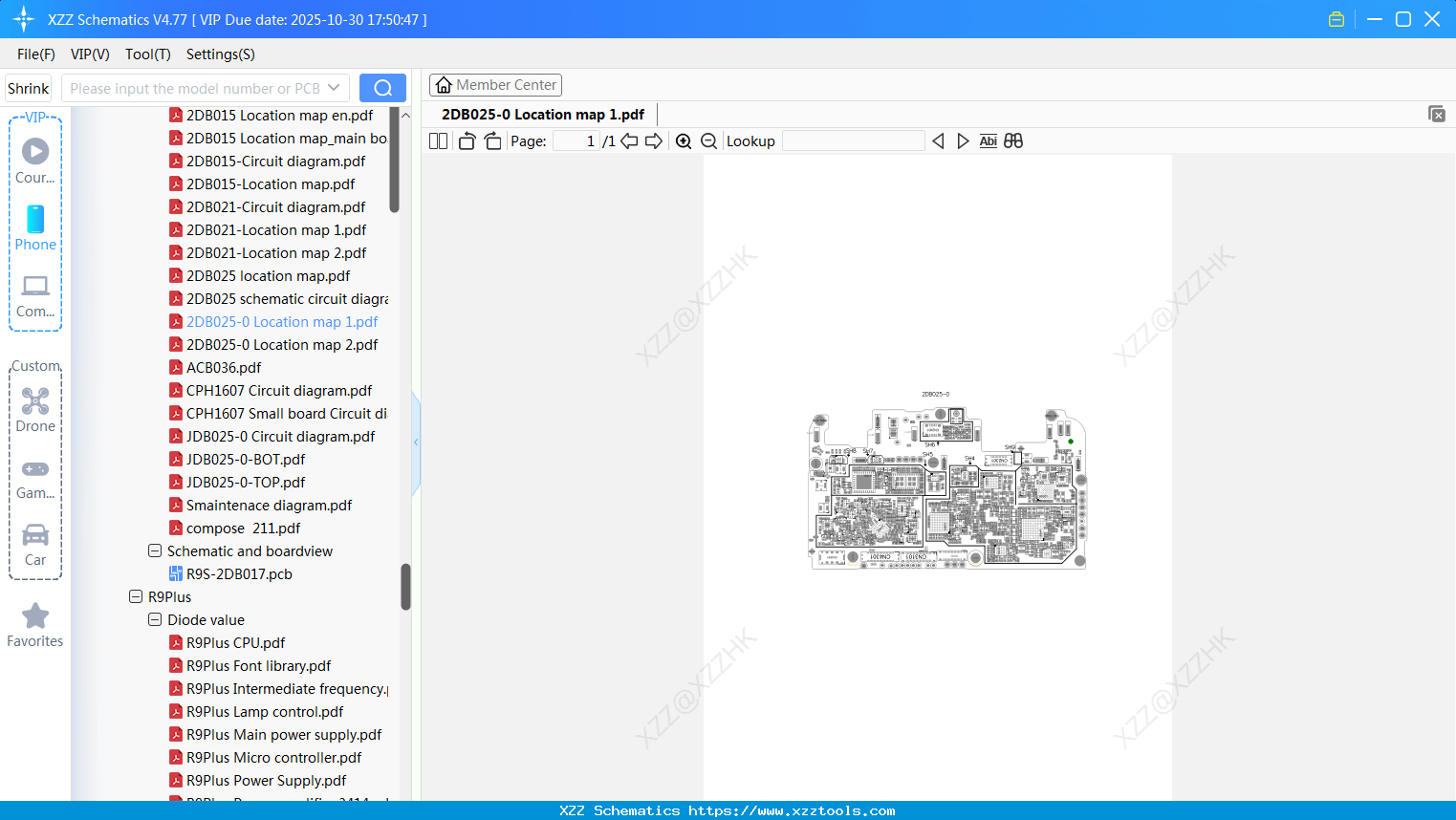This screenshot has width=1456, height=820.
Task: Go to the previous page arrow
Action: (629, 141)
